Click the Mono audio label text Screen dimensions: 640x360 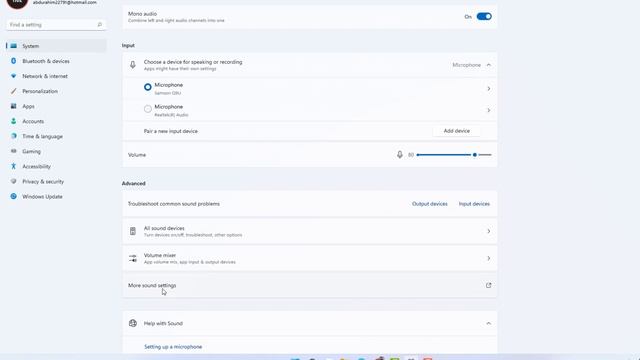click(x=142, y=14)
